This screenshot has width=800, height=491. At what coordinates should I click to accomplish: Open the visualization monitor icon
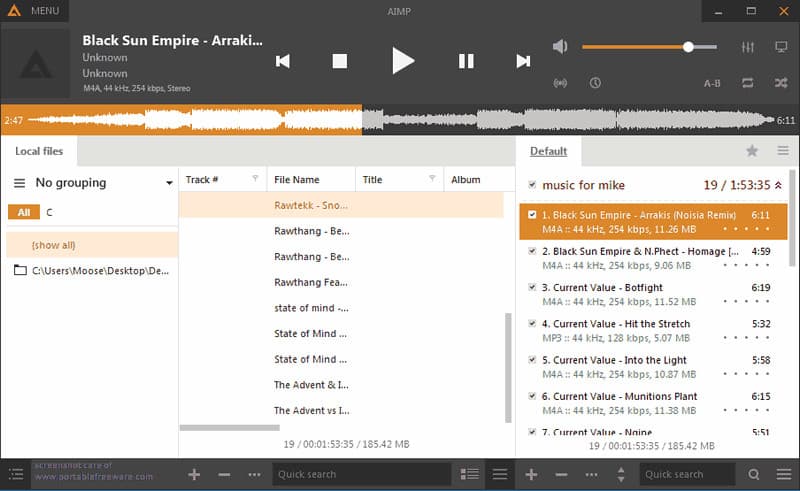[x=781, y=47]
